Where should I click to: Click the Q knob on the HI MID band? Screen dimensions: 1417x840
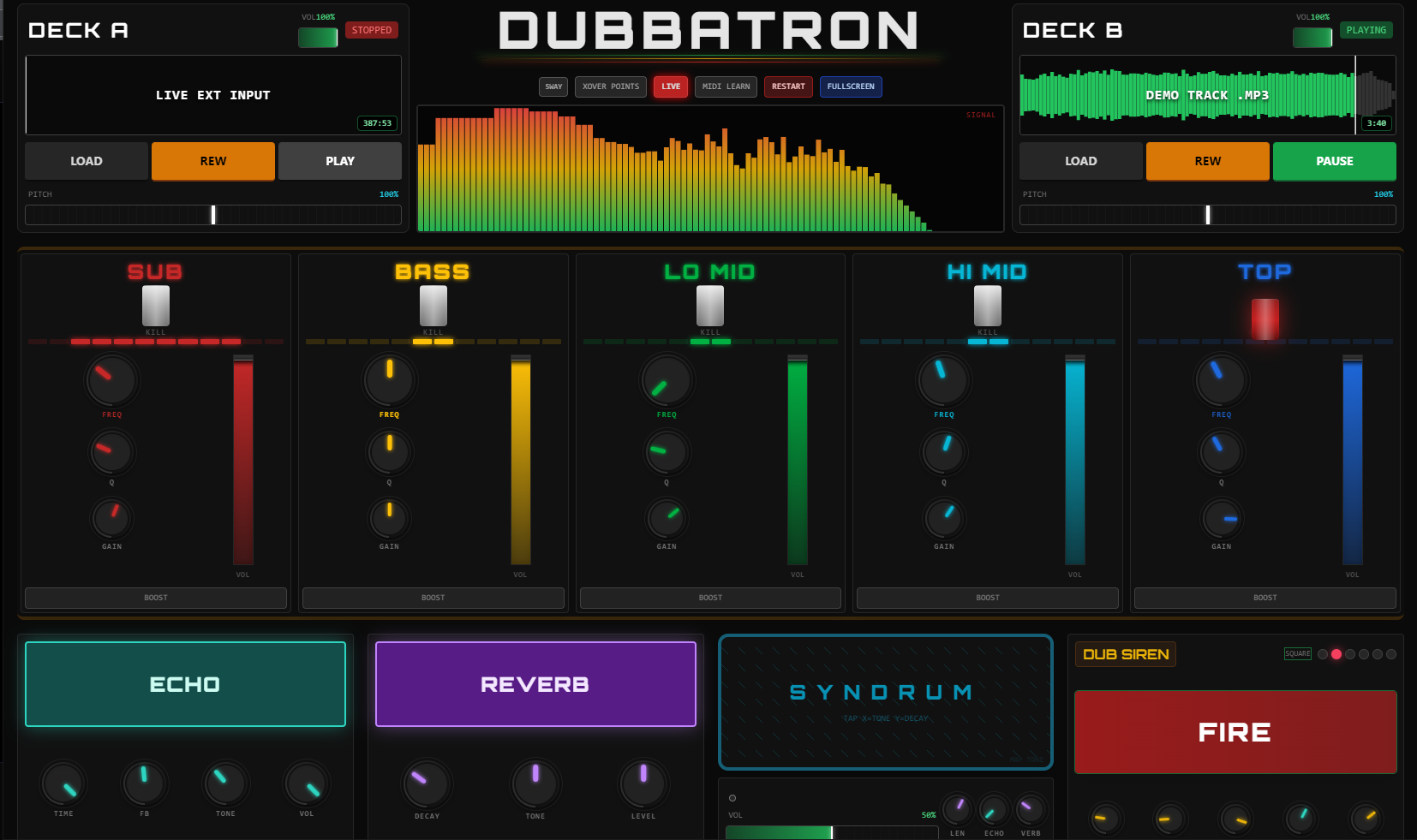[943, 452]
